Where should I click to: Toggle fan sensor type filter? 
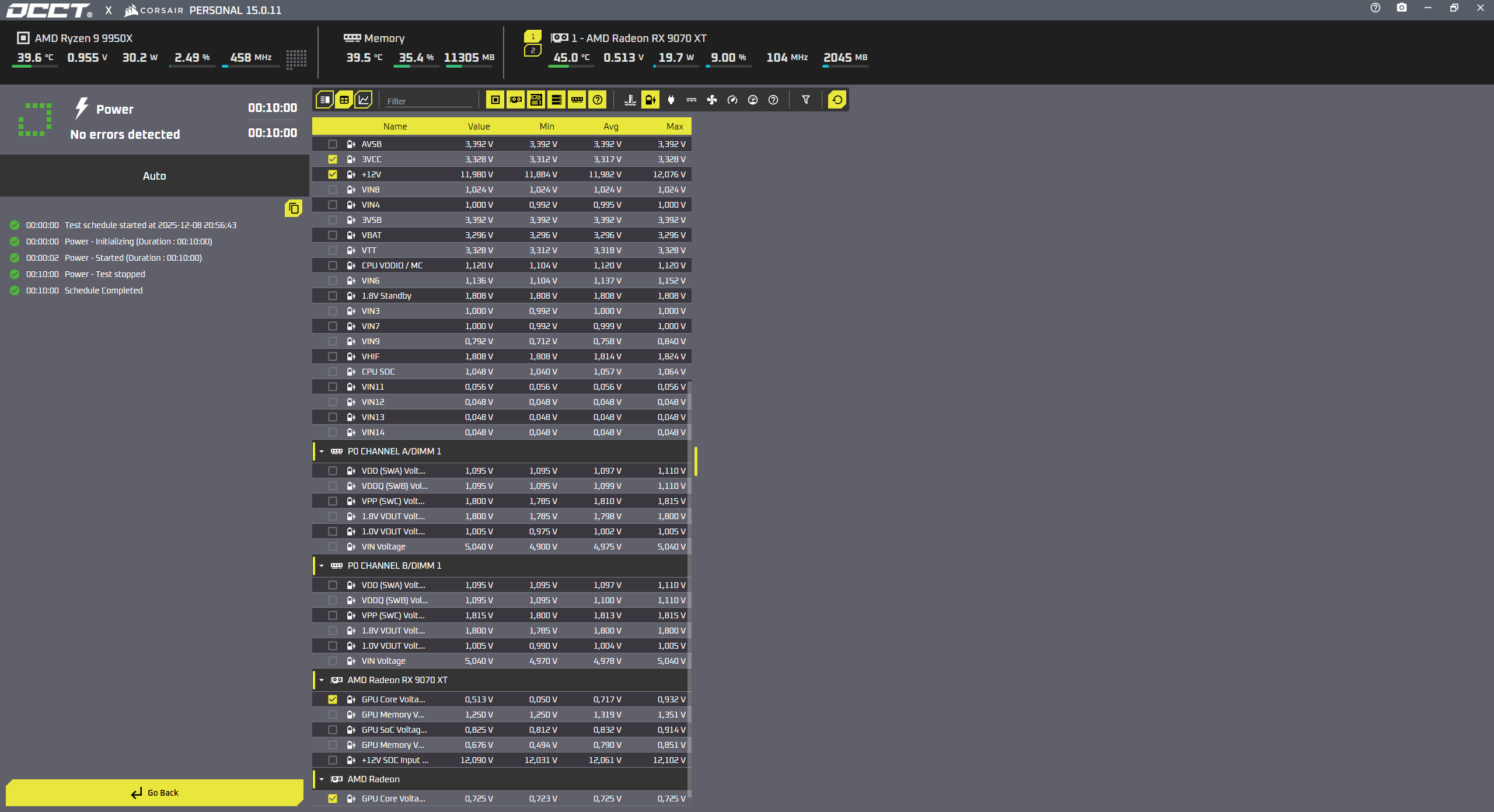tap(712, 100)
